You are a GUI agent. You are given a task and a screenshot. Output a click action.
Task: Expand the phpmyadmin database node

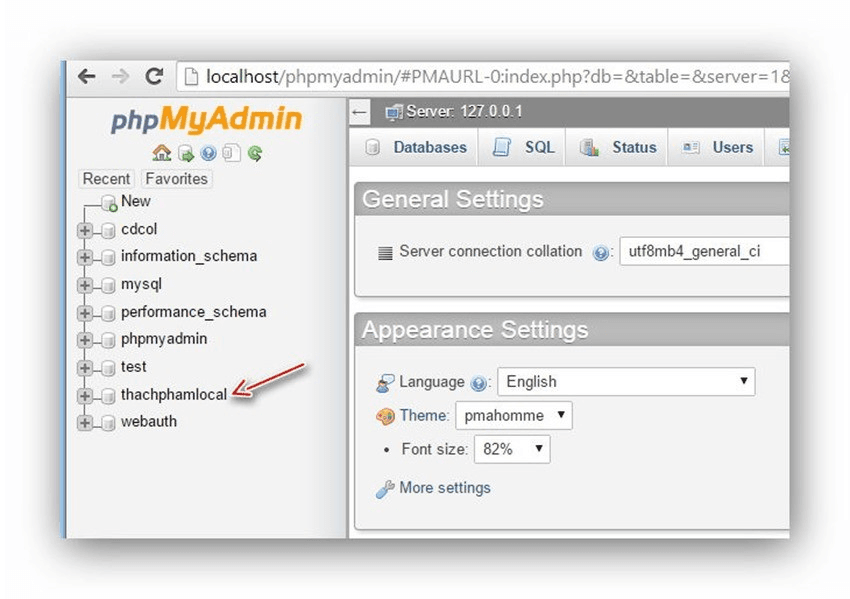(x=85, y=340)
